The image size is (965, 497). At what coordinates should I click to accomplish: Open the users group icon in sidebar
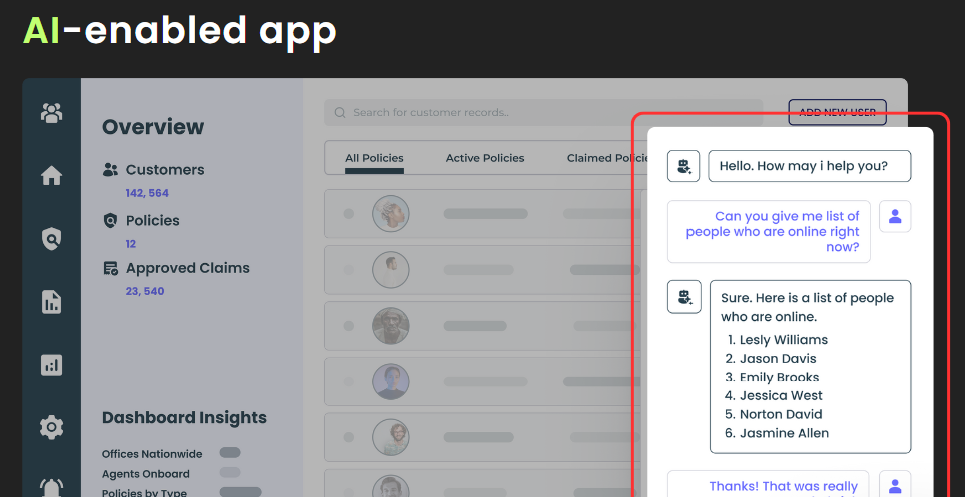[51, 113]
